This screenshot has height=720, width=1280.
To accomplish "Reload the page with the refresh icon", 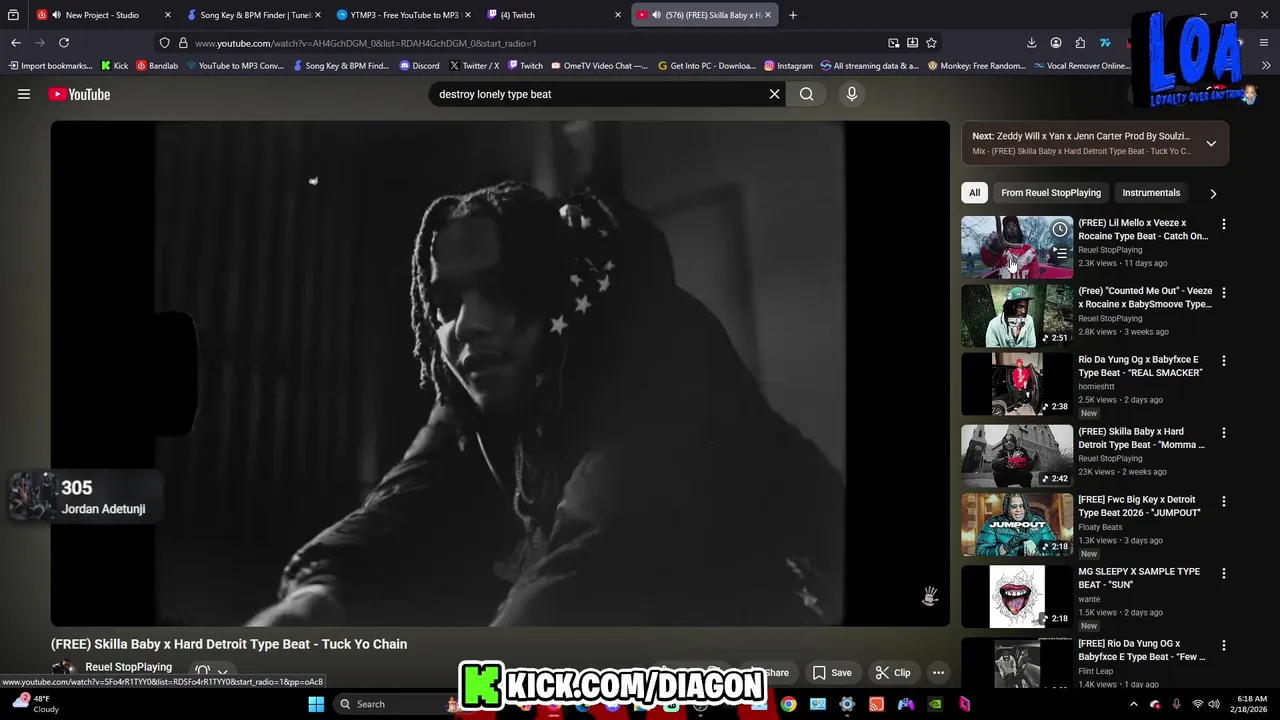I will point(64,43).
